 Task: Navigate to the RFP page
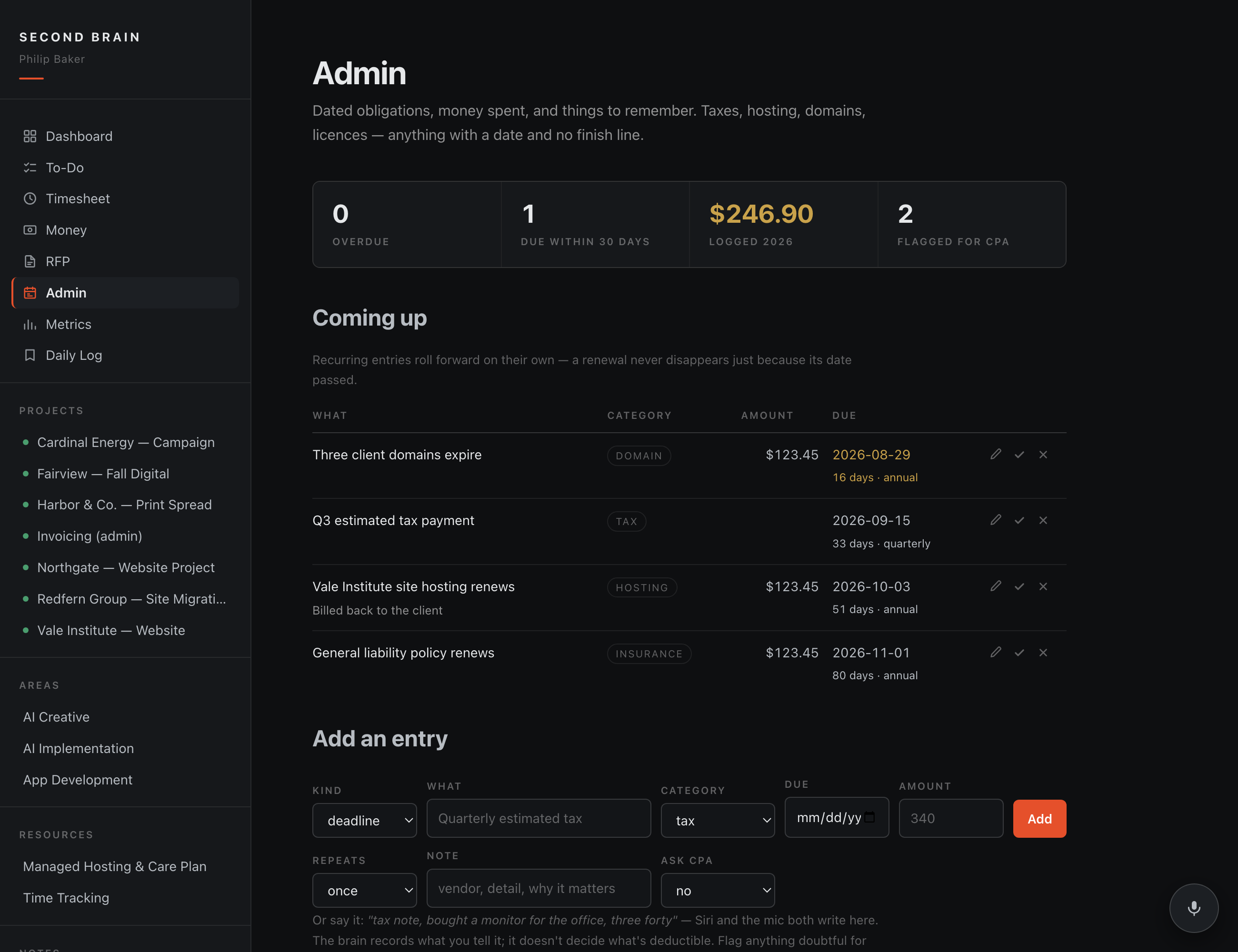pyautogui.click(x=125, y=262)
